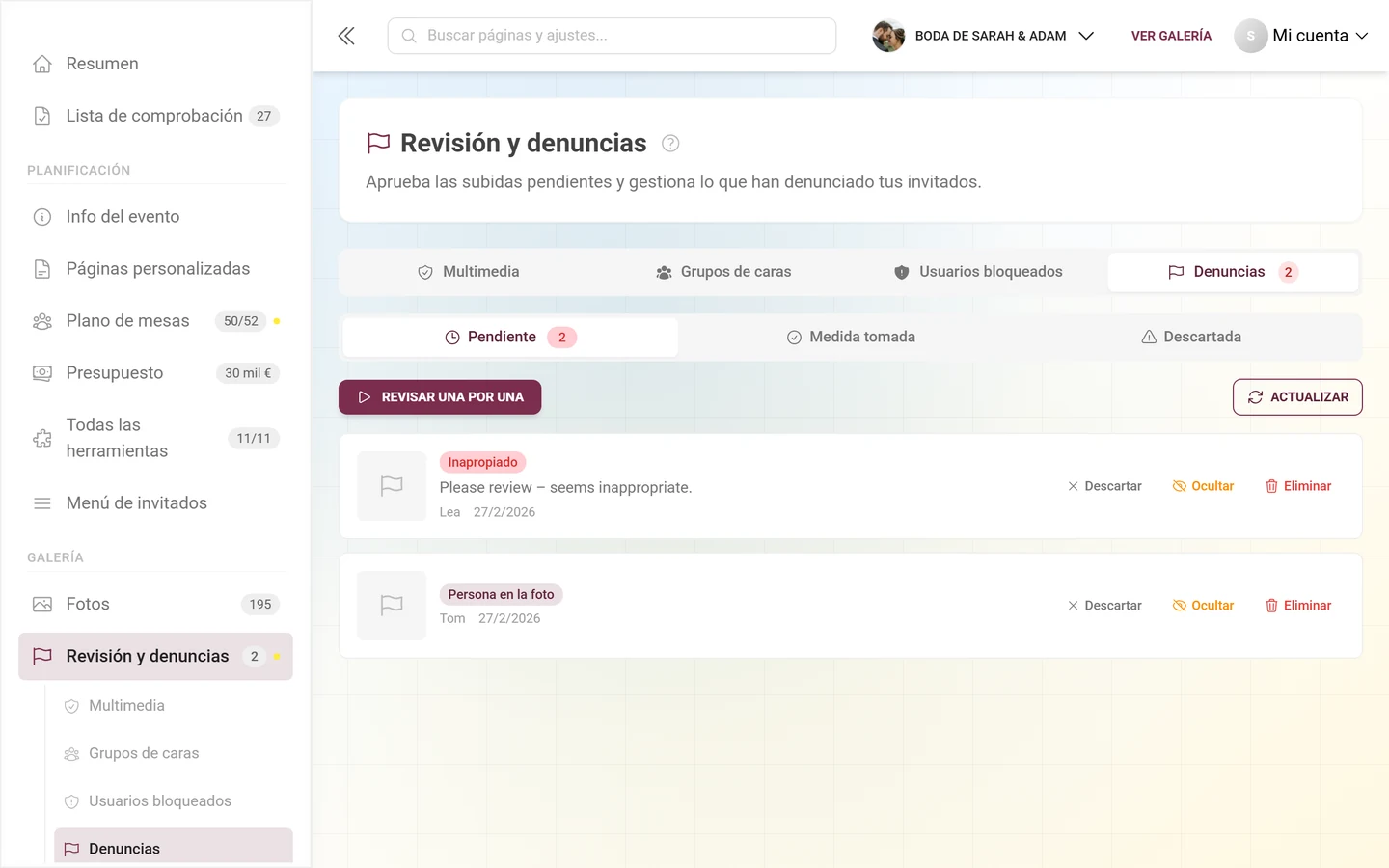The width and height of the screenshot is (1389, 868).
Task: Delete Tom's reported item with Eliminar
Action: (x=1298, y=606)
